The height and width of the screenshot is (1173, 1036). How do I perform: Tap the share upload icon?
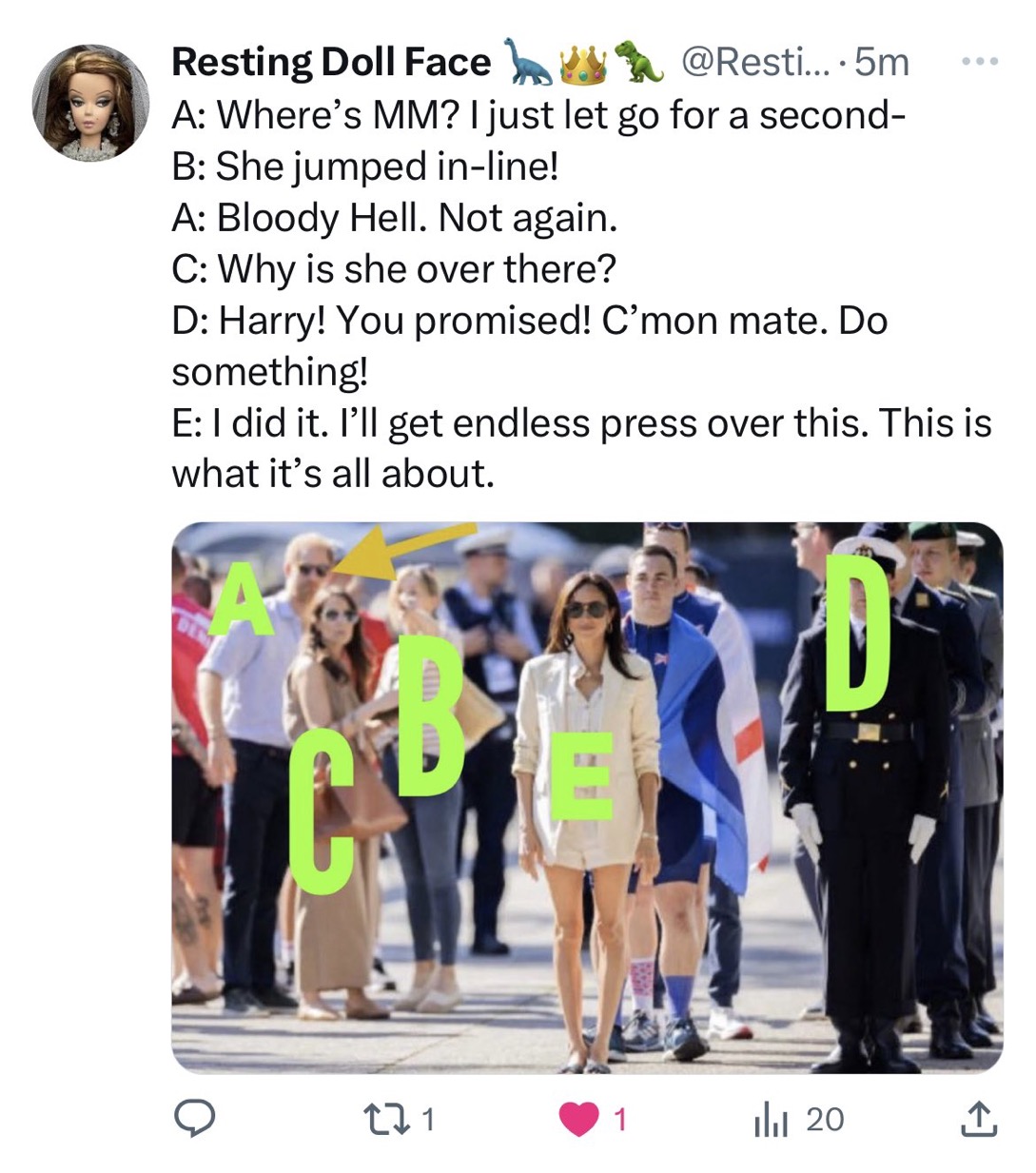[x=979, y=1119]
